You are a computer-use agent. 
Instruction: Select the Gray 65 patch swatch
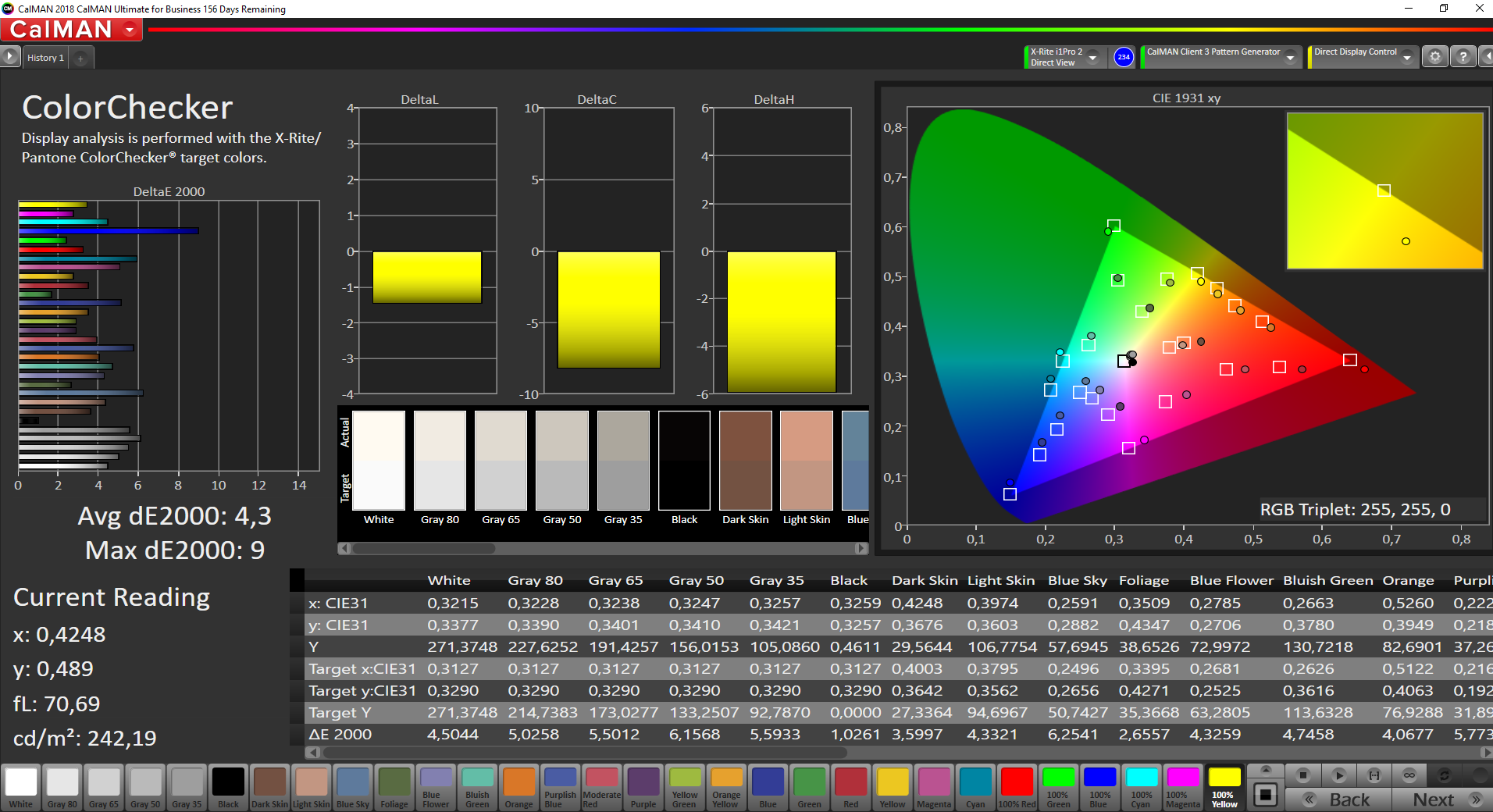[104, 787]
